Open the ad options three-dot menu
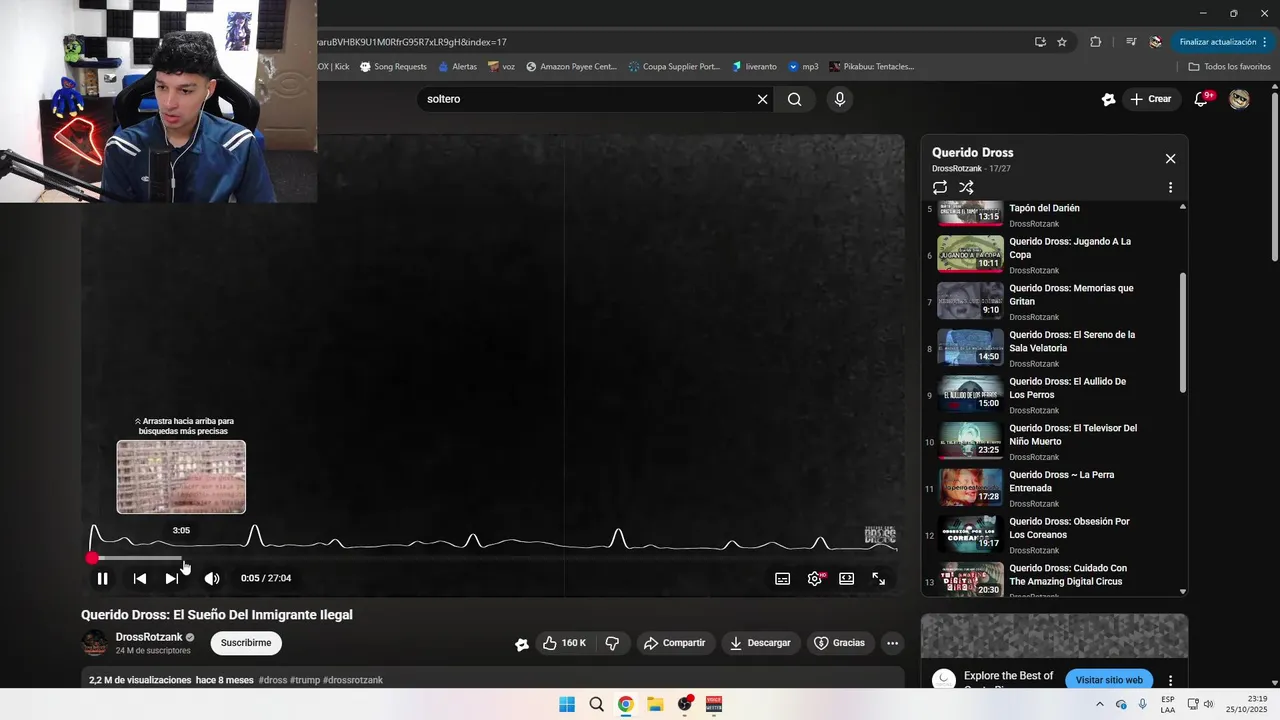Image resolution: width=1280 pixels, height=720 pixels. point(1170,681)
